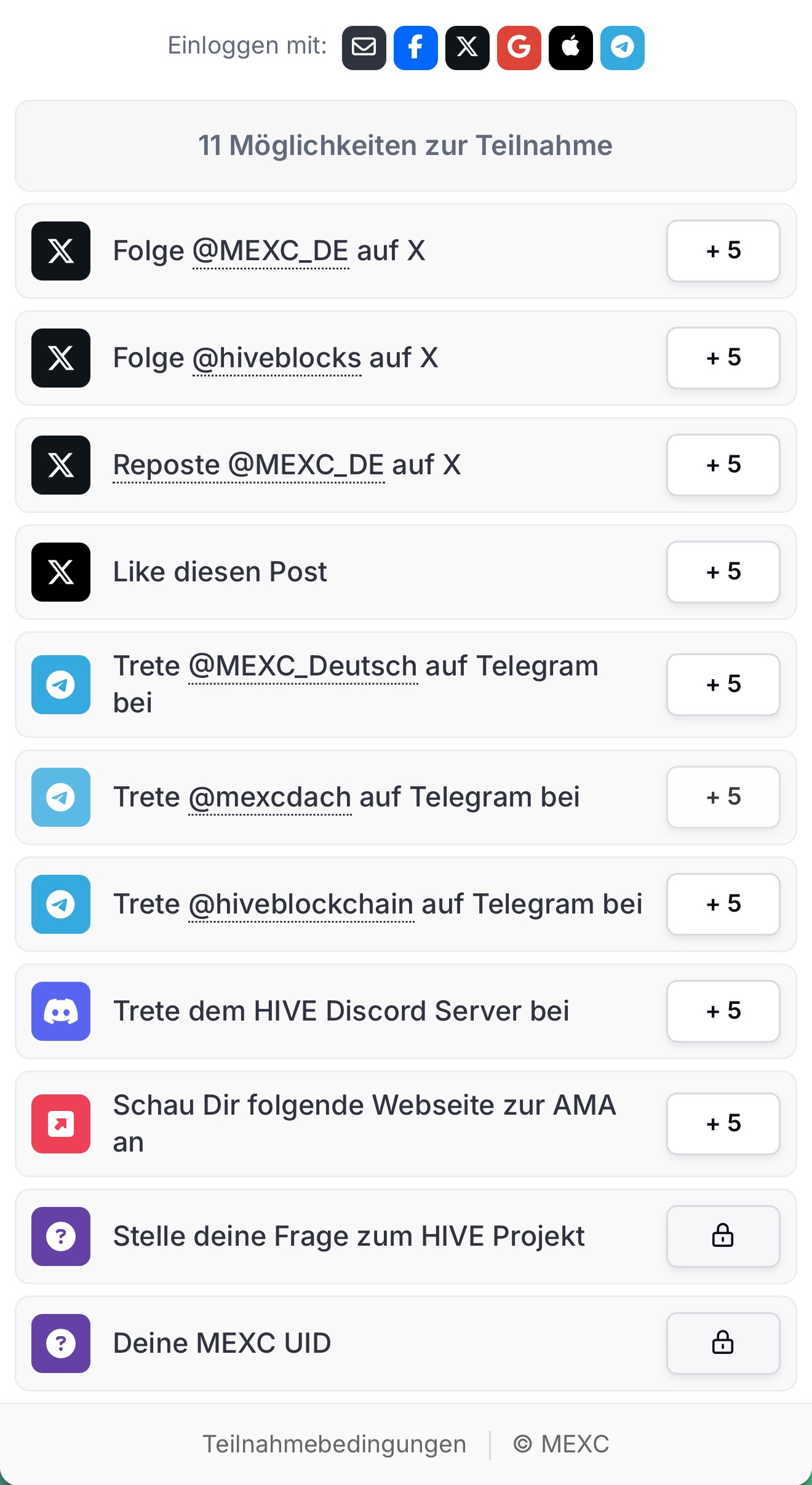The width and height of the screenshot is (812, 1485).
Task: Log in with the Telegram icon
Action: (622, 47)
